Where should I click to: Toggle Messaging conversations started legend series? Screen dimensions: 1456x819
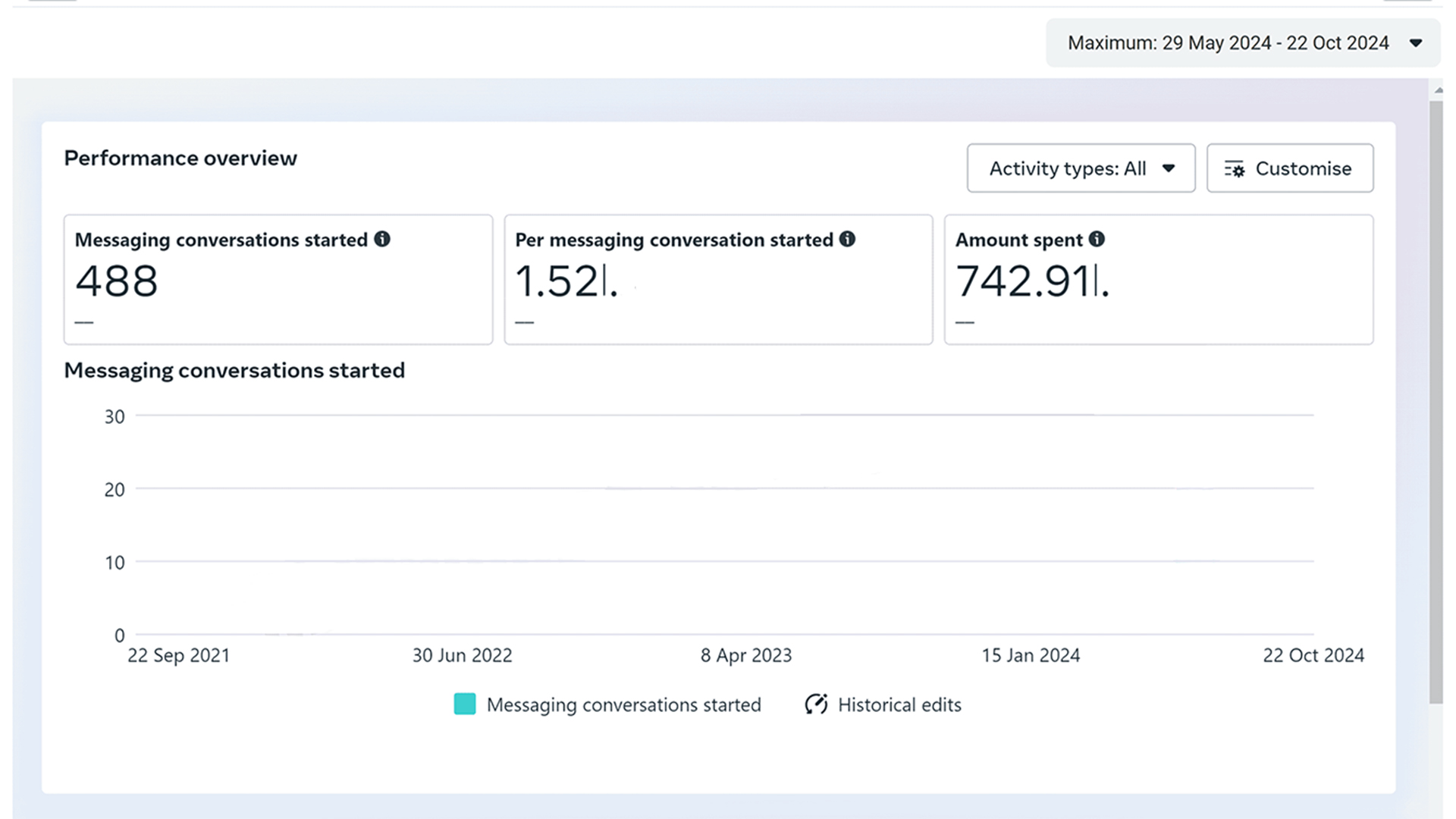(623, 704)
